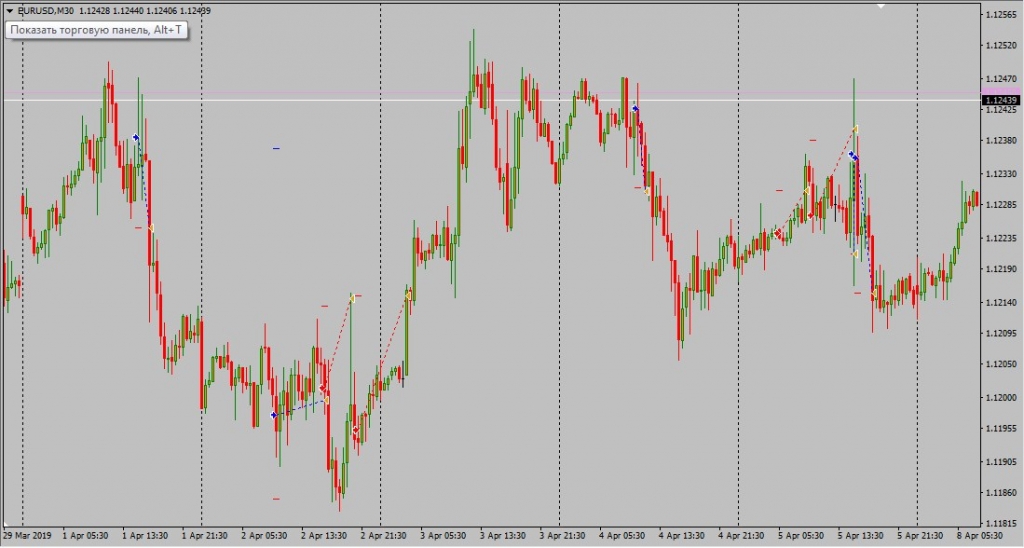Viewport: 1024px width, 548px height.
Task: Click the 1.11860 price scale label
Action: (x=1000, y=493)
